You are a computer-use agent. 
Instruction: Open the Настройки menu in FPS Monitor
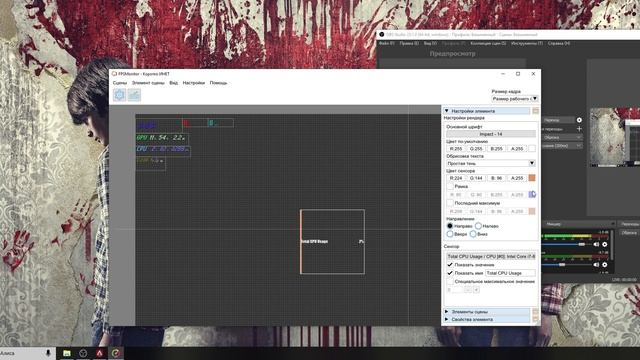point(193,83)
